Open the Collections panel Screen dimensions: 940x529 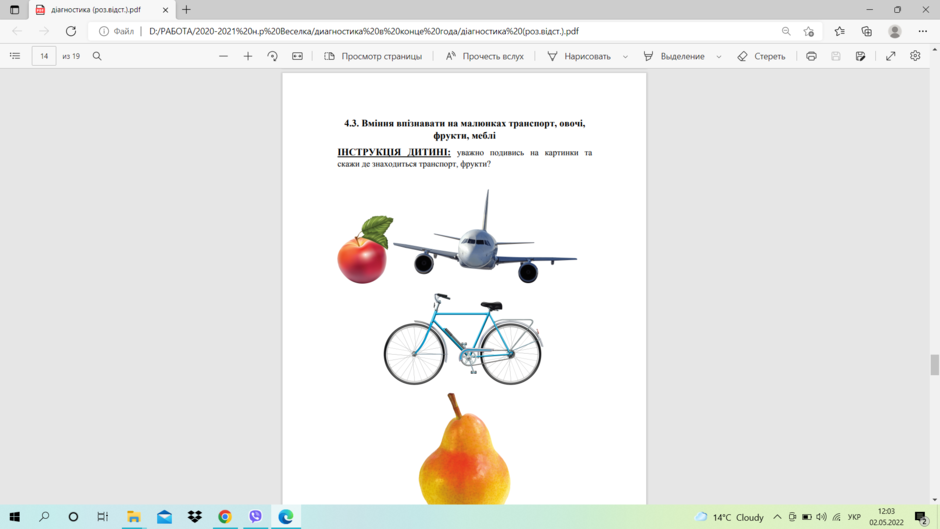[x=866, y=31]
